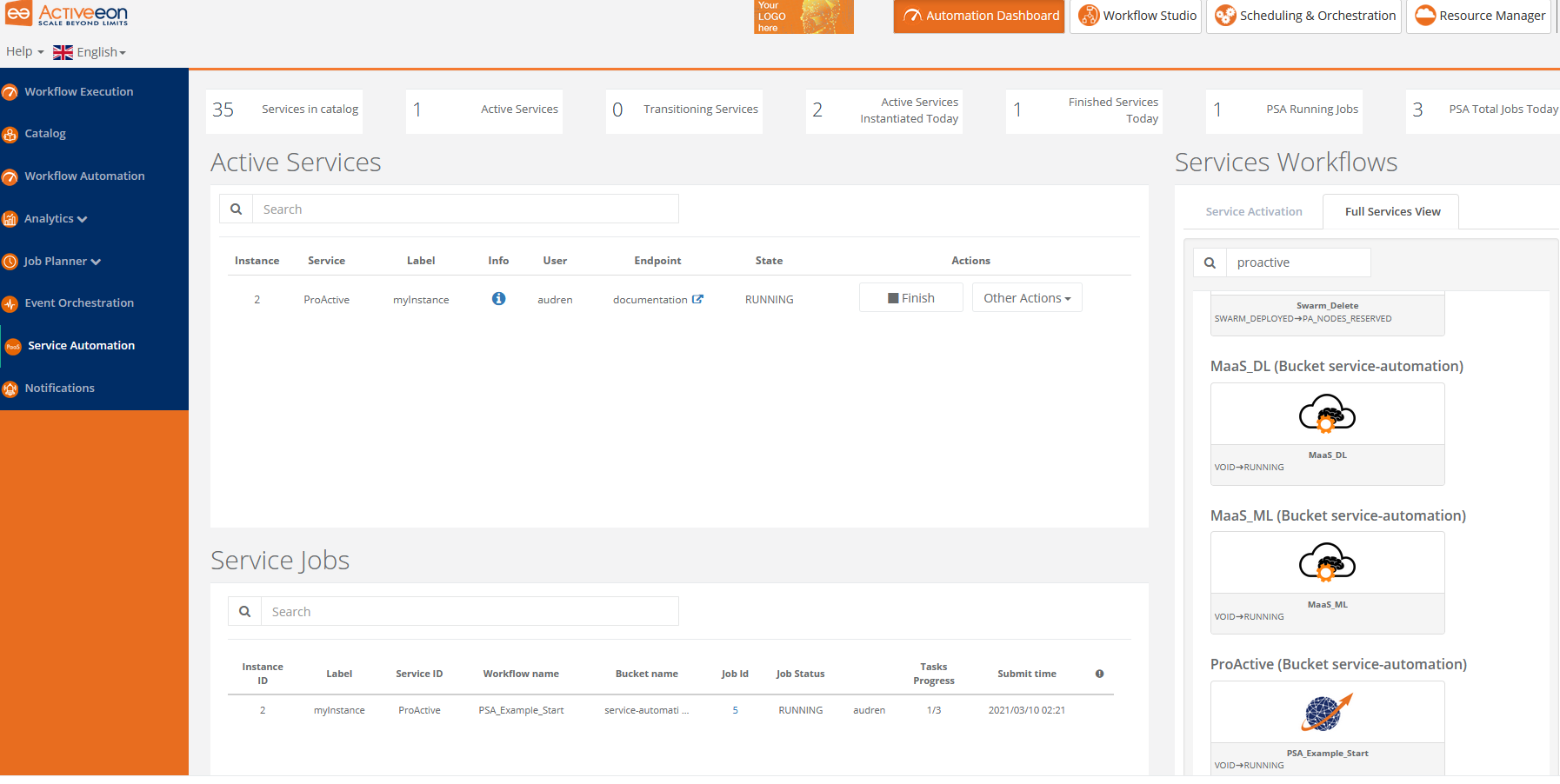The width and height of the screenshot is (1560, 784).
Task: Open Notifications in sidebar
Action: (x=59, y=388)
